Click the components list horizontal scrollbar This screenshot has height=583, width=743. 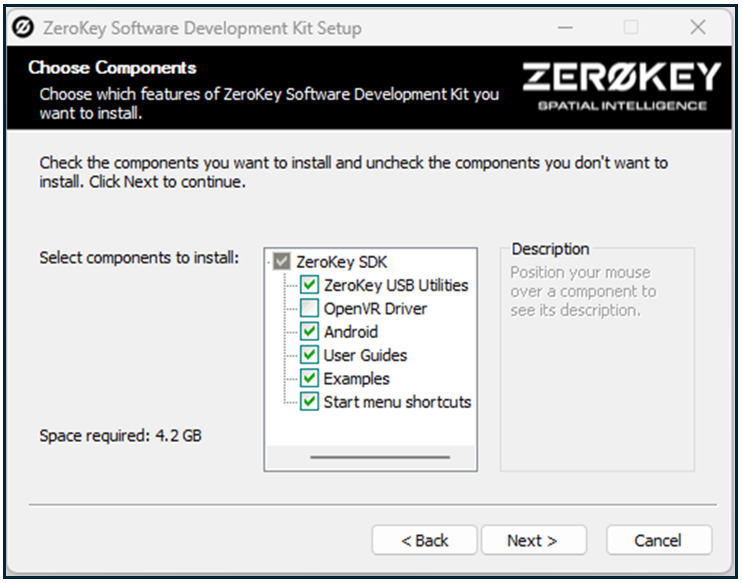380,458
